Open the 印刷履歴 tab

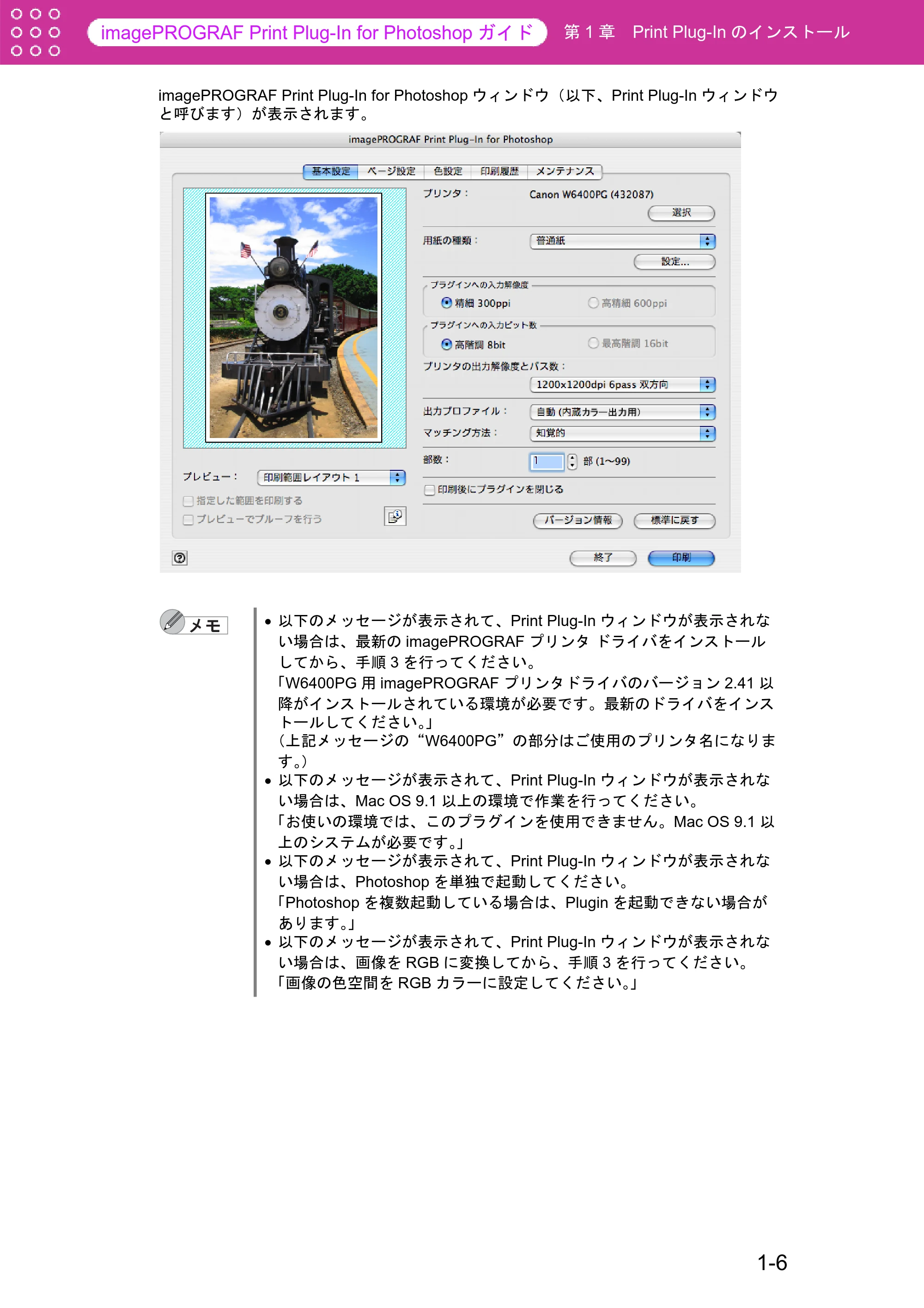(499, 171)
